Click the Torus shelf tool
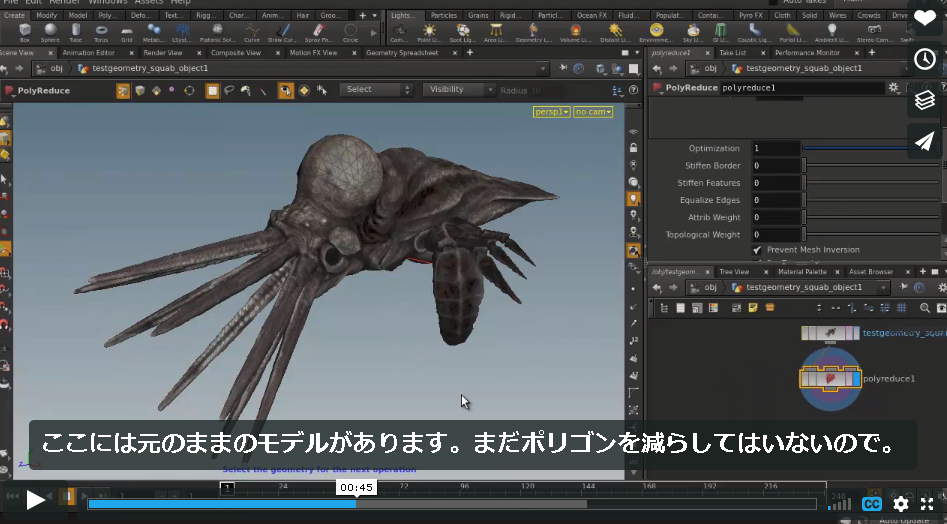Screen dimensions: 947x524 [x=101, y=33]
